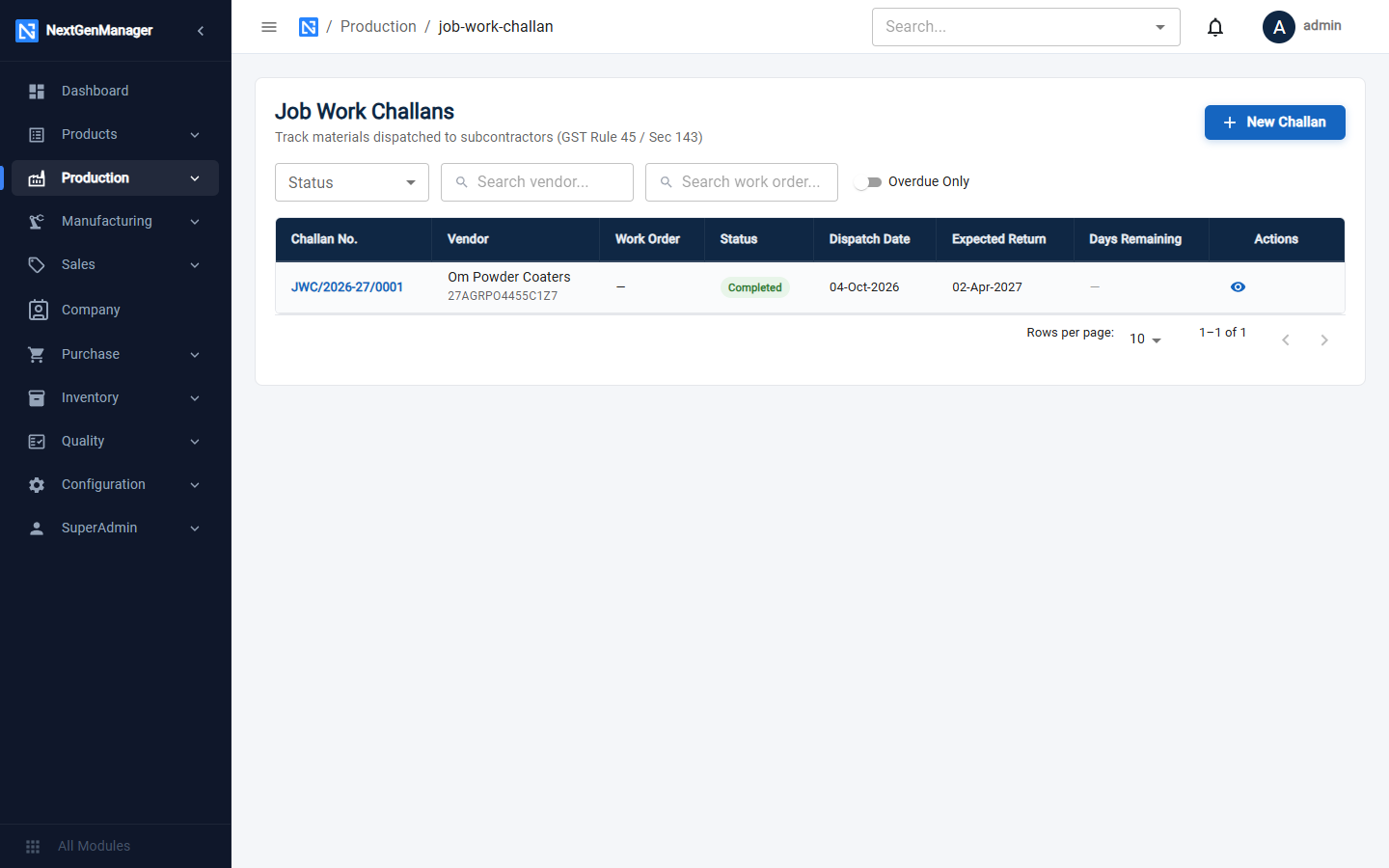This screenshot has height=868, width=1389.
Task: Open the hamburger menu icon
Action: point(269,27)
